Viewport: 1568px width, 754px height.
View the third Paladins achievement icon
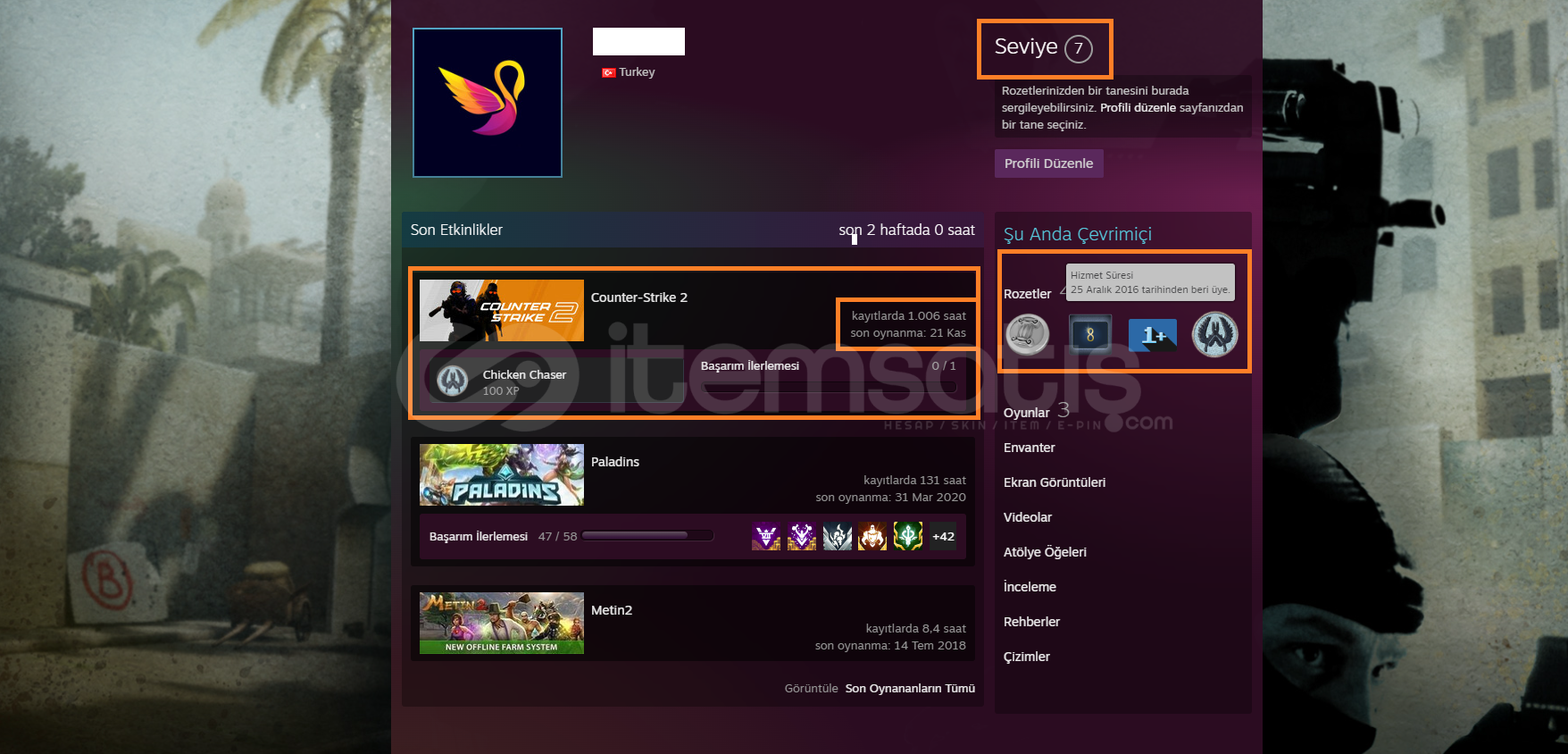tap(838, 536)
